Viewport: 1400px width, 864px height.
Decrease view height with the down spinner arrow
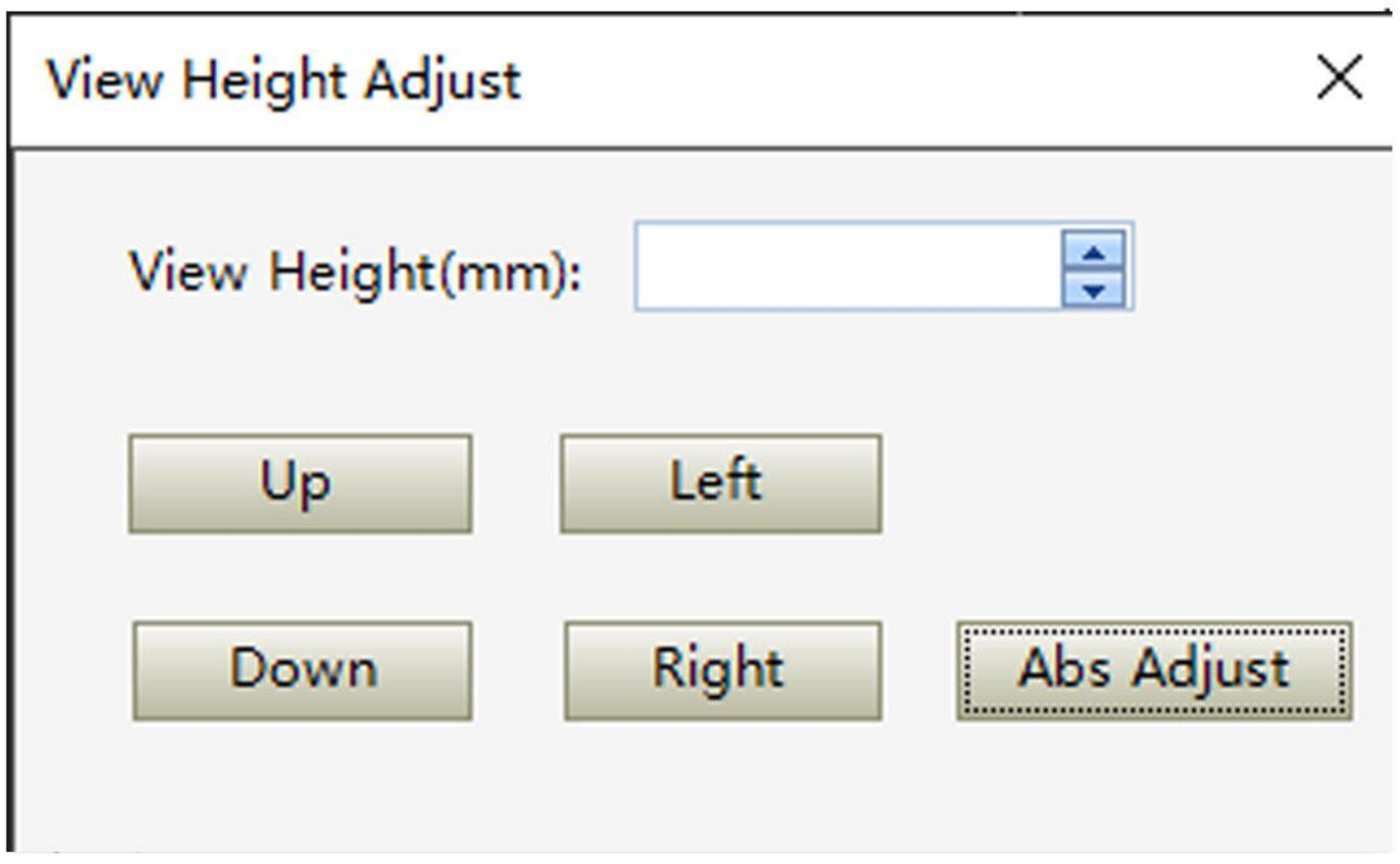point(1093,288)
